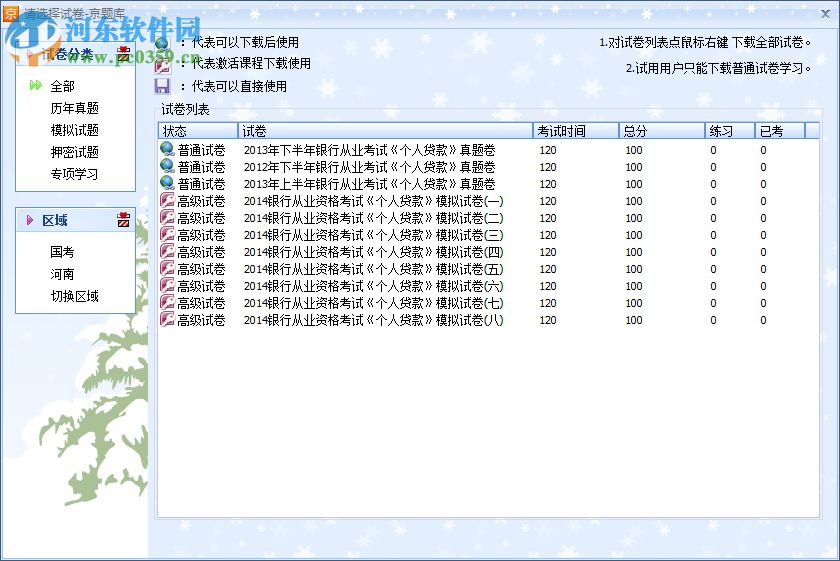
Task: Sort by 试卷 column header
Action: [x=385, y=131]
